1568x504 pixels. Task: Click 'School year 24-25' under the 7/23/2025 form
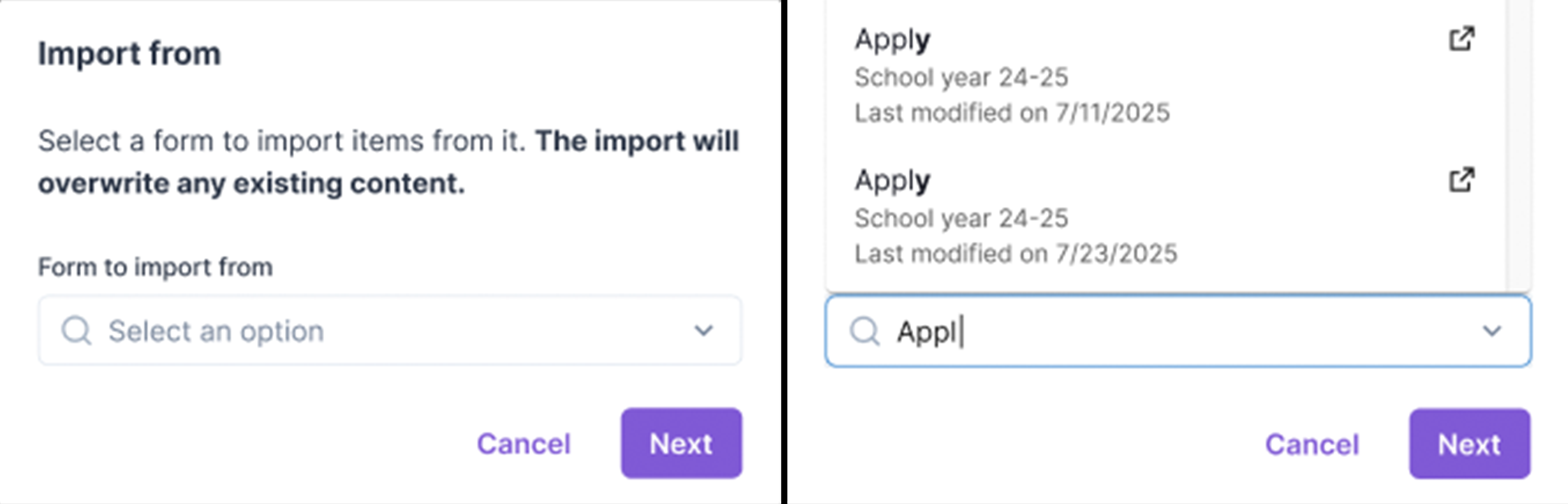pyautogui.click(x=961, y=218)
